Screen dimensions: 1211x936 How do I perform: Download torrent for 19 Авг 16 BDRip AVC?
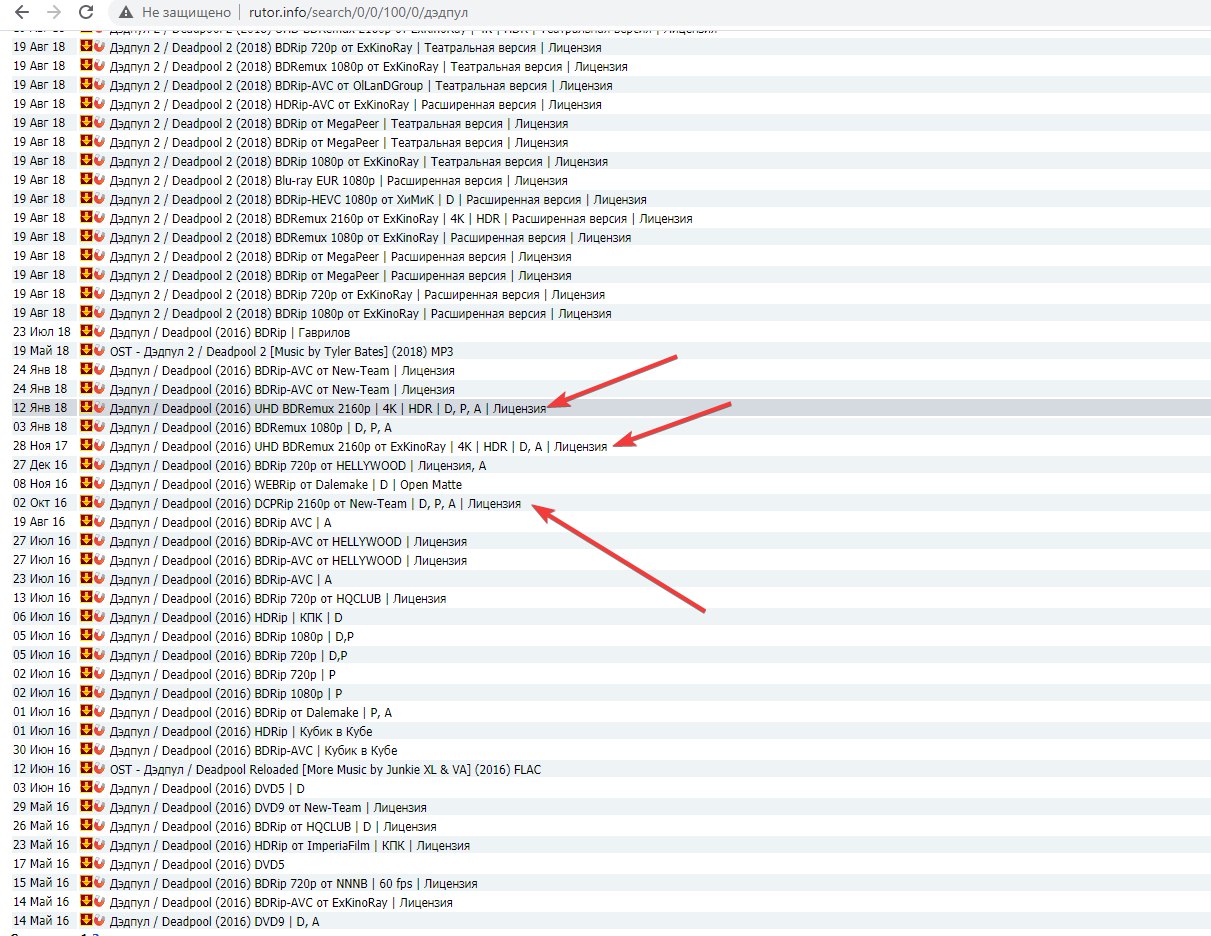[86, 522]
